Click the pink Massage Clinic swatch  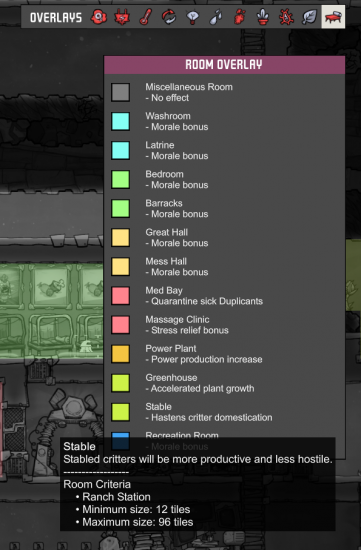click(120, 325)
